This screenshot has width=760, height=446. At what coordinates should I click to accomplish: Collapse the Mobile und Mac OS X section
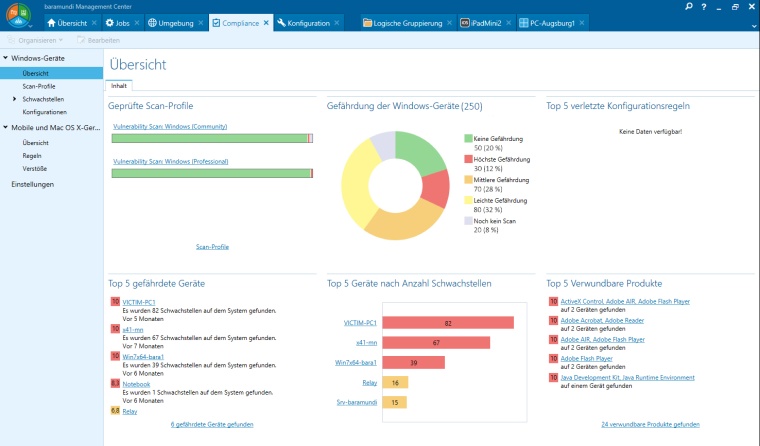[x=6, y=128]
